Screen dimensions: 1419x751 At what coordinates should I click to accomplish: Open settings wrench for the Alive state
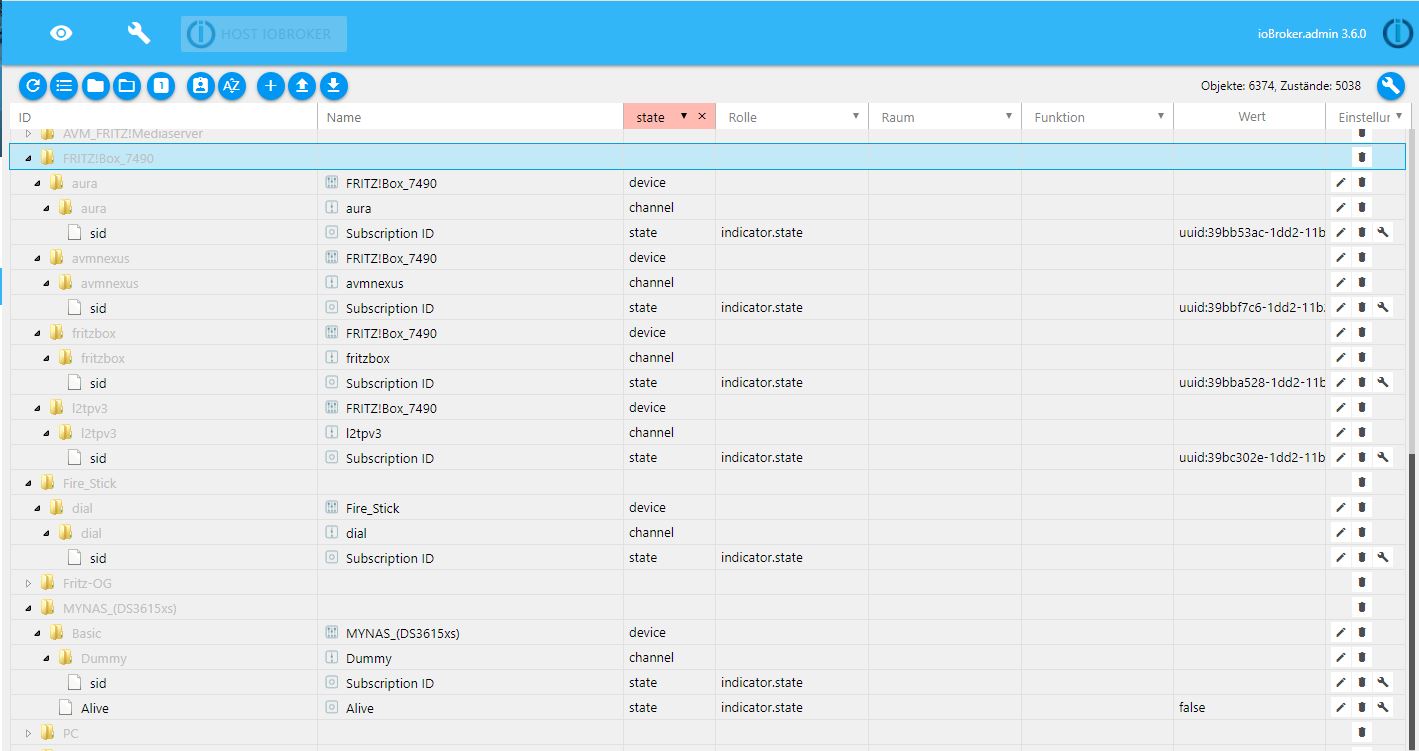(1383, 707)
